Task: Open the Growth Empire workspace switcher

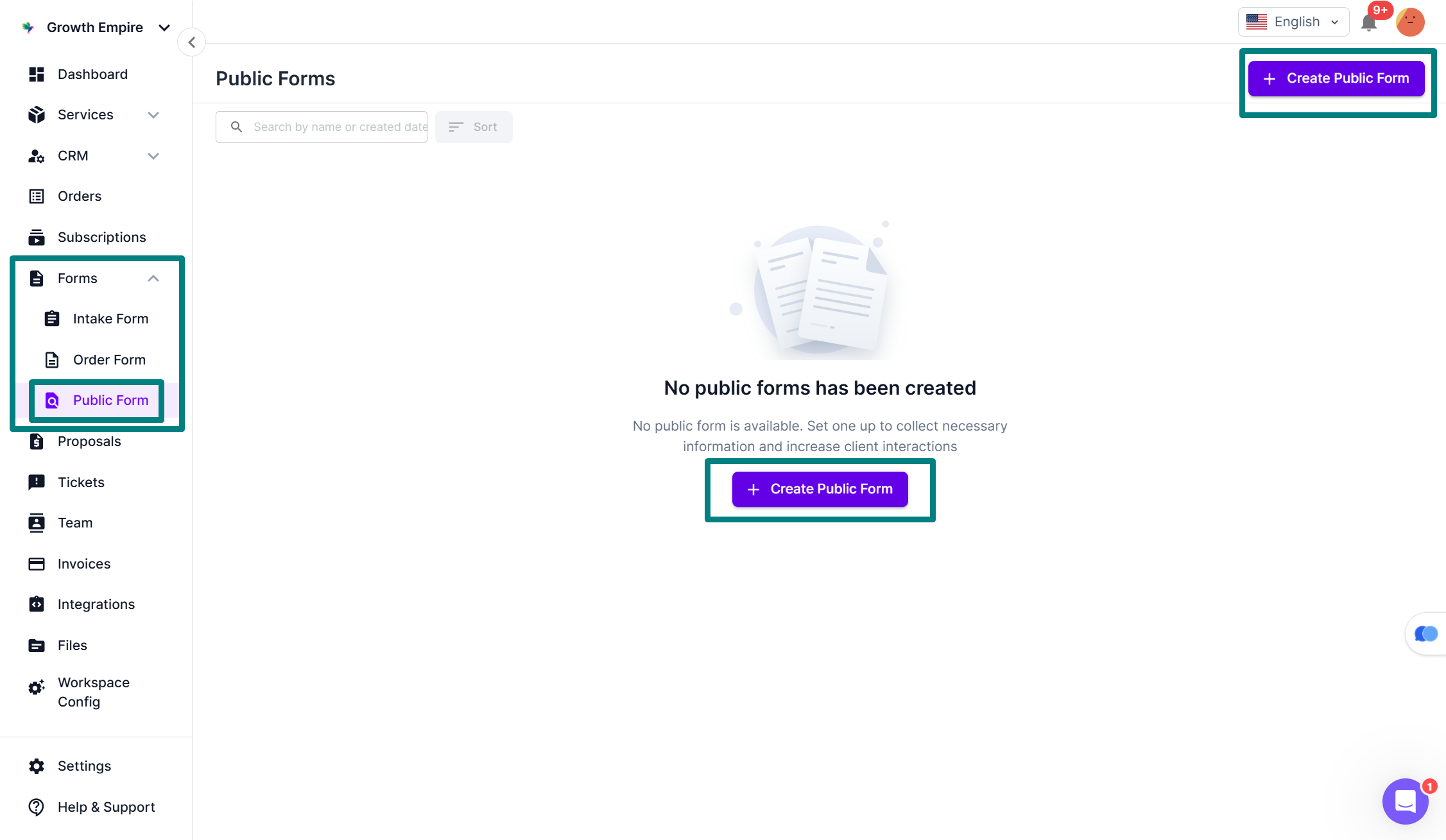Action: pos(96,27)
